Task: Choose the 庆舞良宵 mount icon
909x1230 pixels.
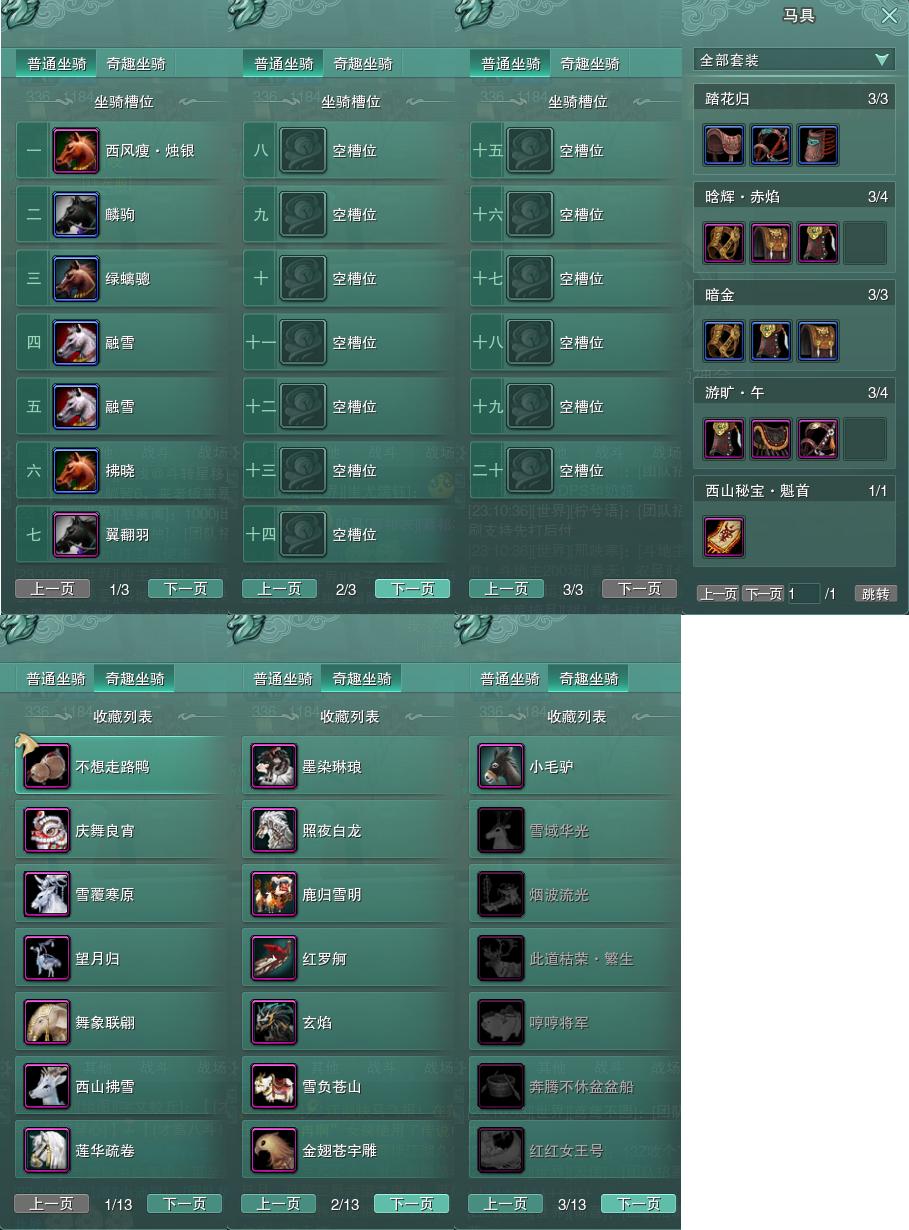Action: 47,831
